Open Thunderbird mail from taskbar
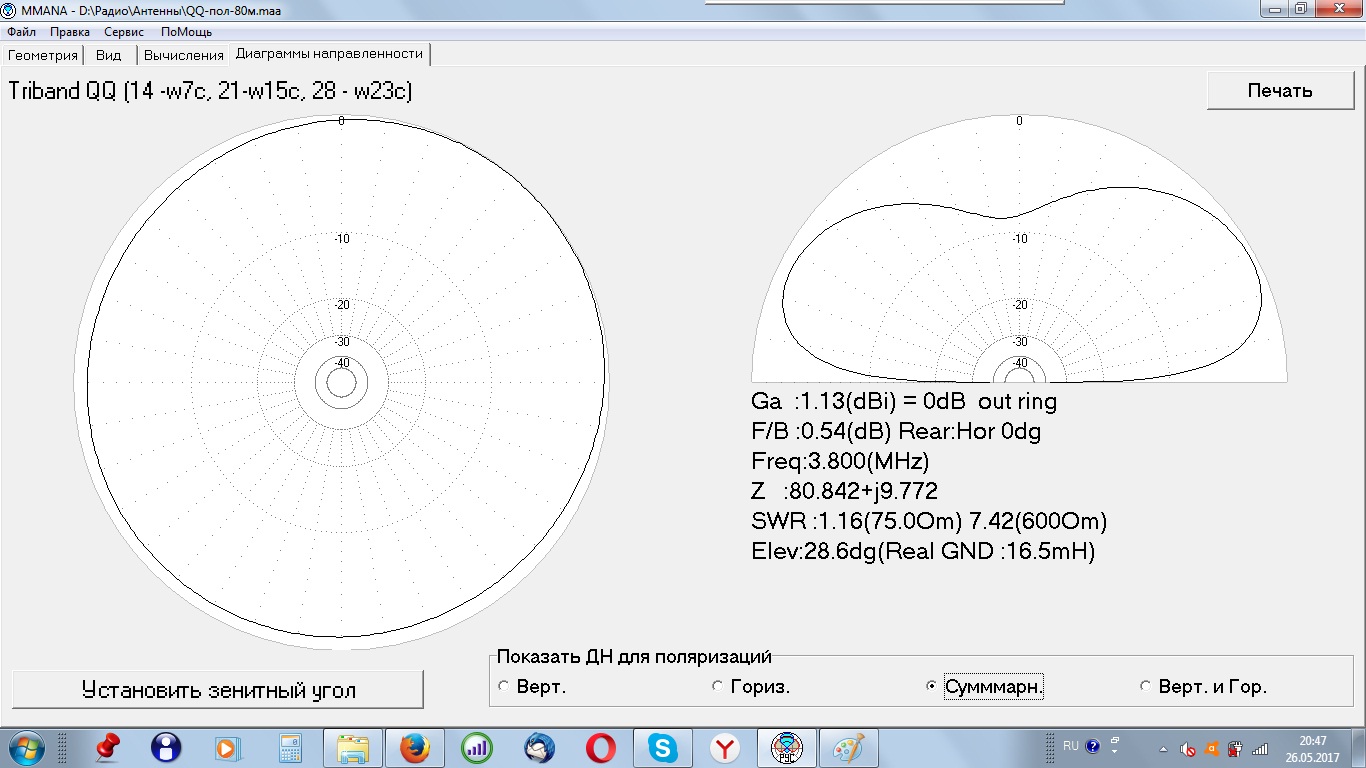 pos(540,747)
